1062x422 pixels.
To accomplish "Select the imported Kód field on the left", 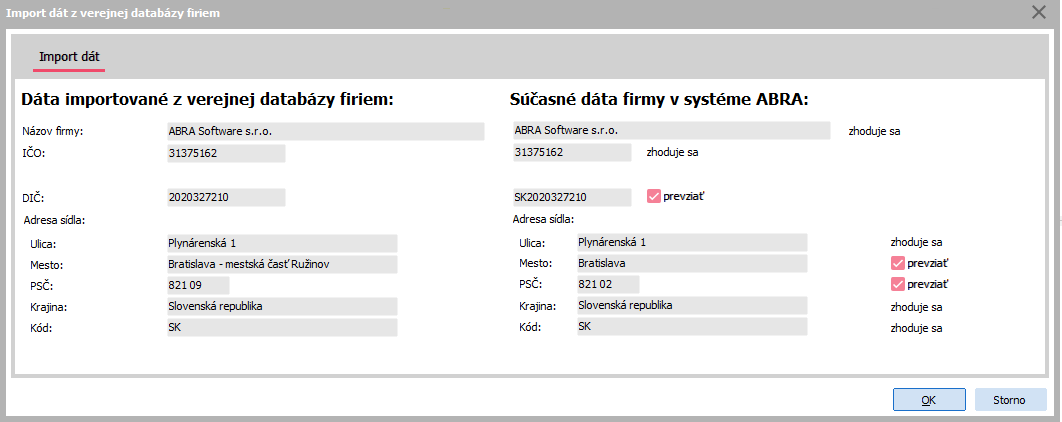I will tap(282, 327).
